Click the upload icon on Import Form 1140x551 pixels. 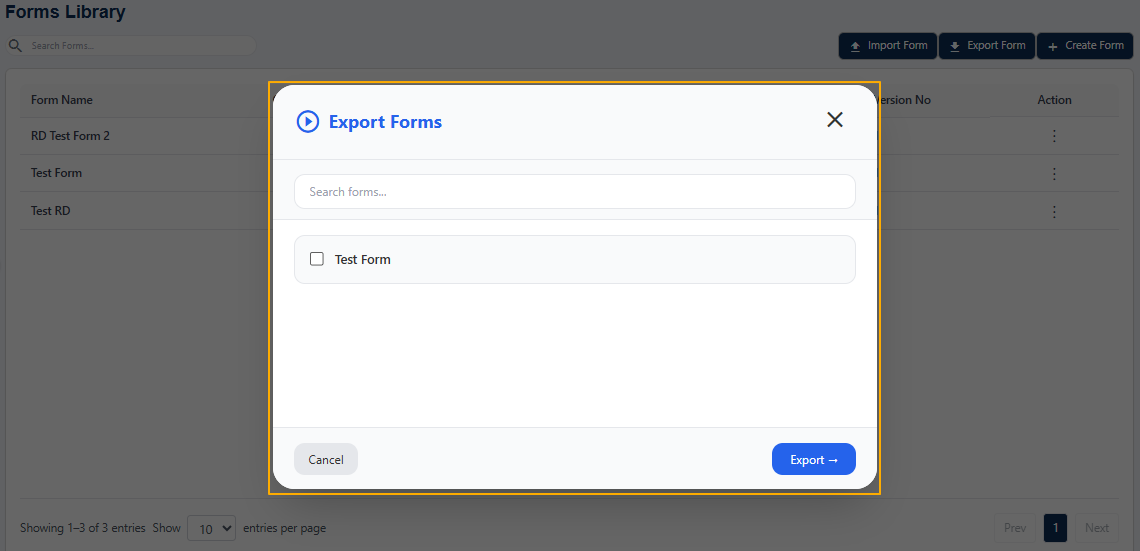tap(856, 46)
